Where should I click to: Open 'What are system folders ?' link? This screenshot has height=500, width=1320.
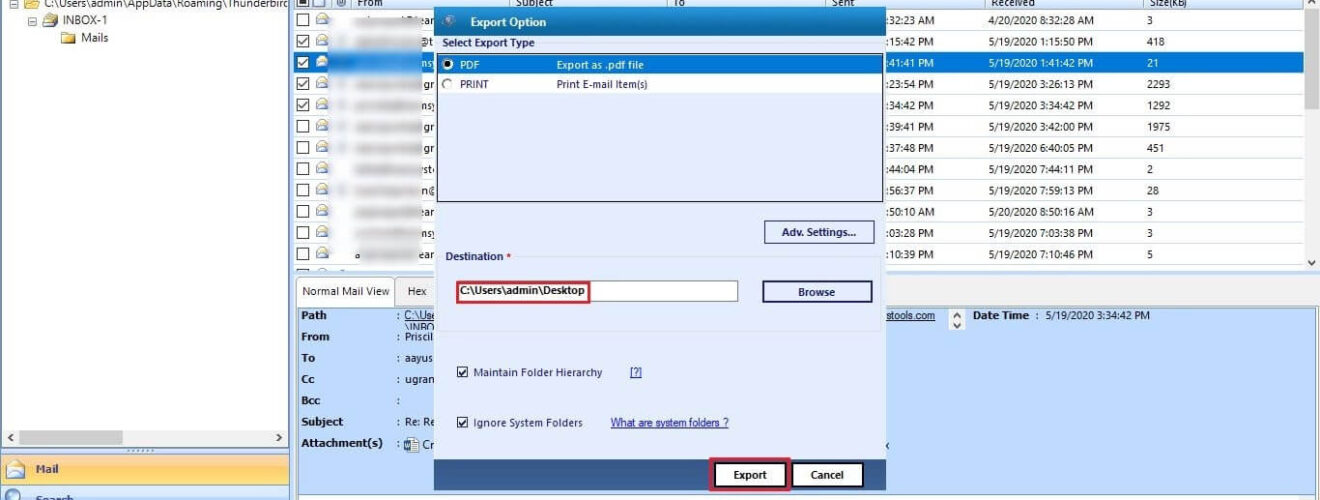tap(669, 423)
